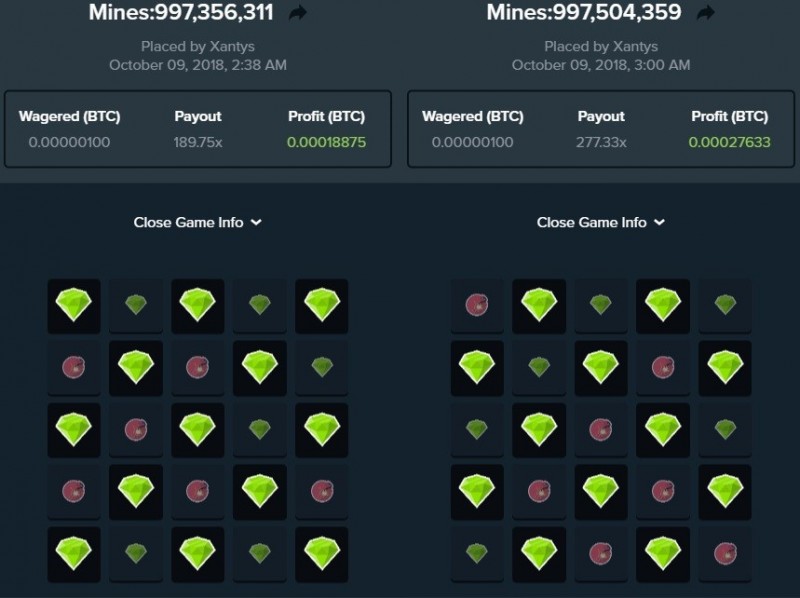
Task: Left board: click row 2, column 2 revealed gem
Action: [136, 367]
